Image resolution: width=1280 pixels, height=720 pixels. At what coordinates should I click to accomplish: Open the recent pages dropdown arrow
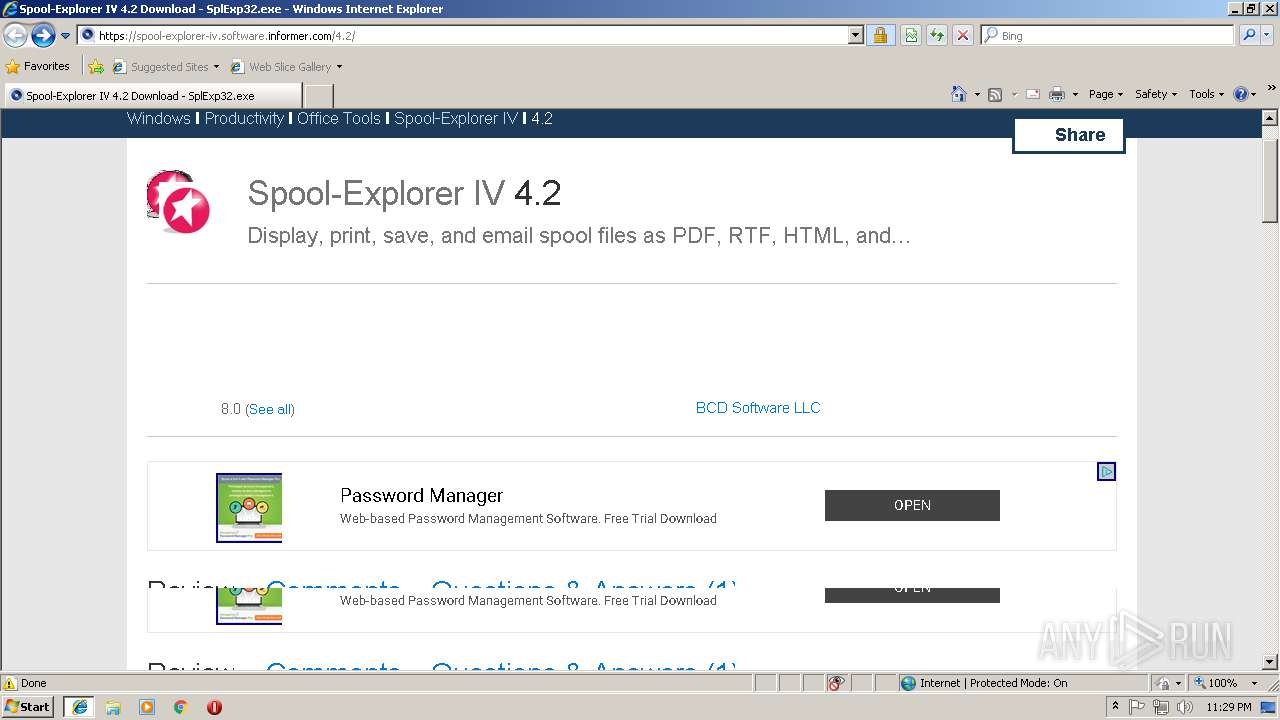tap(66, 36)
